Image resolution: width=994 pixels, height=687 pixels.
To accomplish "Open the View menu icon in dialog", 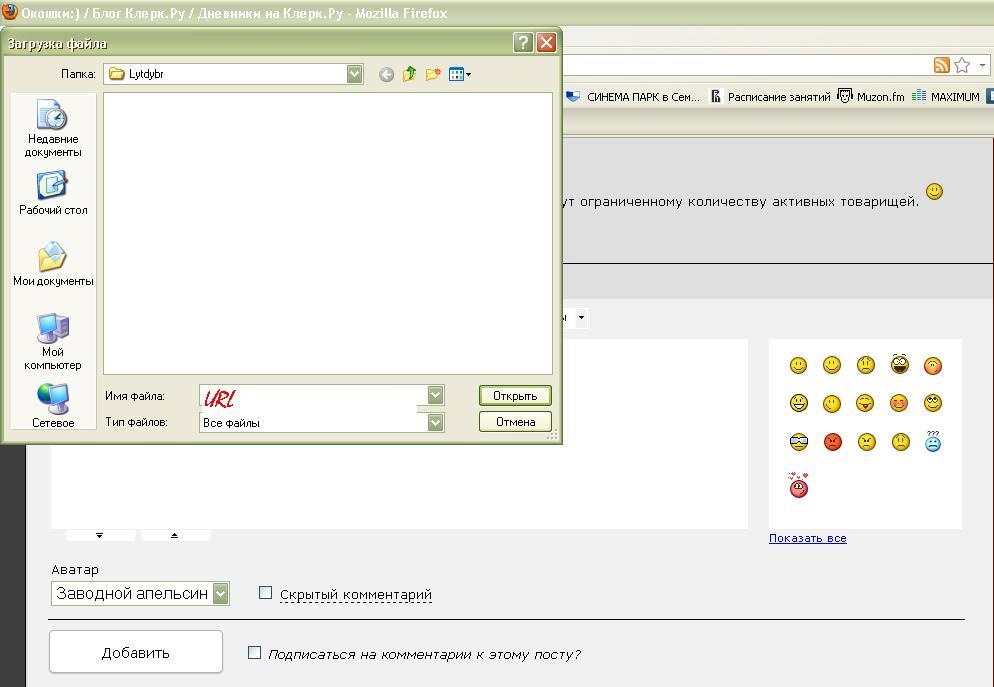I will (460, 74).
